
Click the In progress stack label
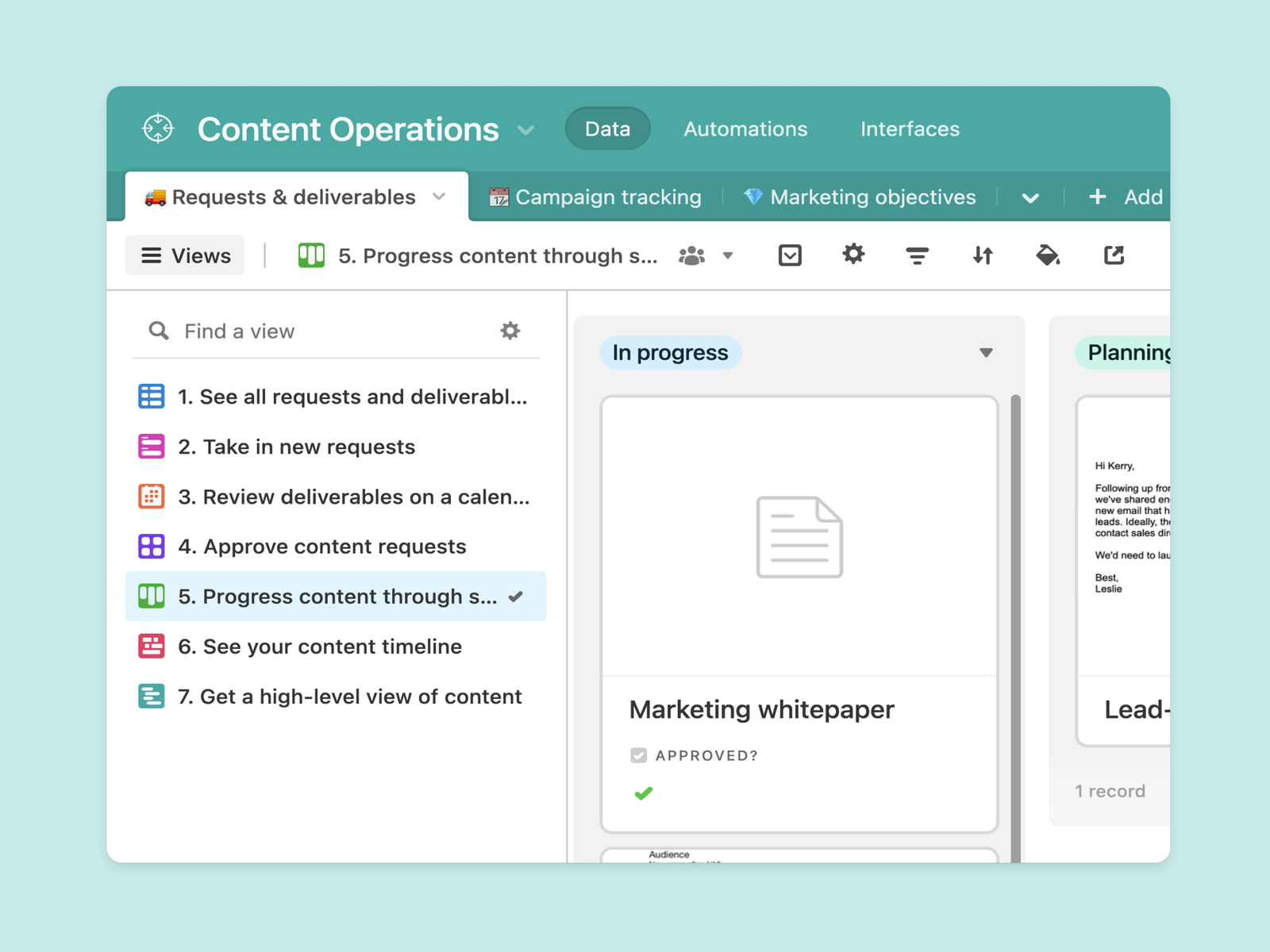(671, 352)
